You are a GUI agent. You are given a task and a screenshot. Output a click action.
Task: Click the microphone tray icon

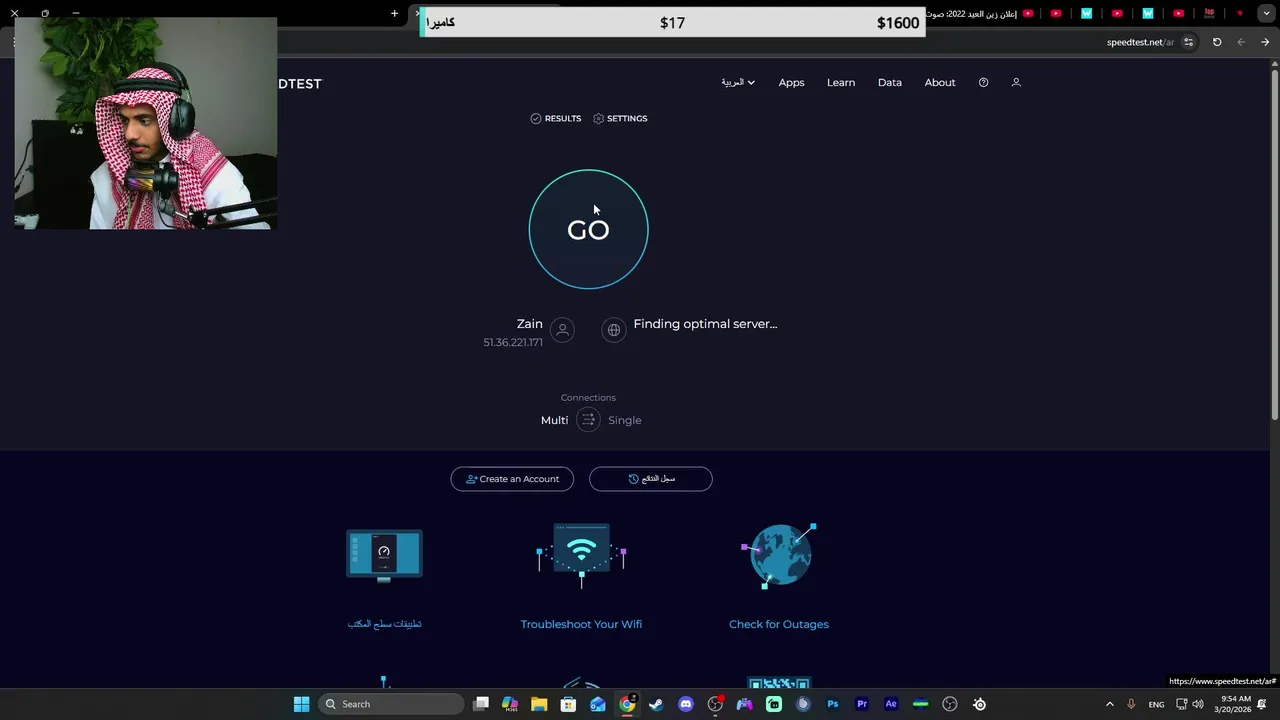coord(1131,704)
